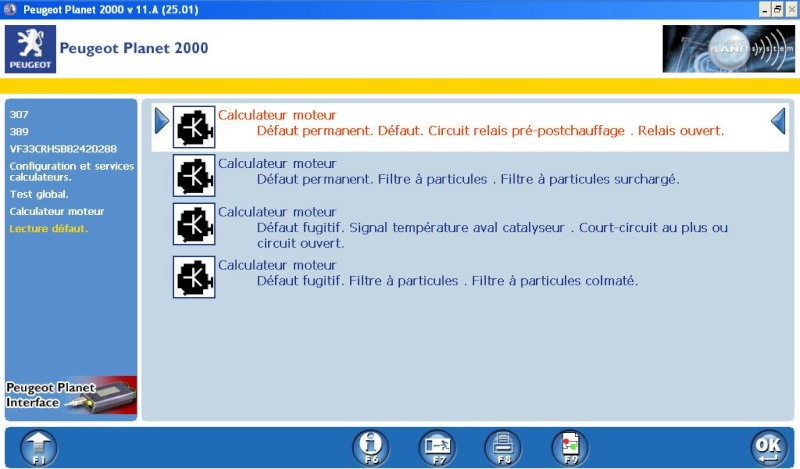Click the Peugeot Planet Interface image

[x=71, y=395]
